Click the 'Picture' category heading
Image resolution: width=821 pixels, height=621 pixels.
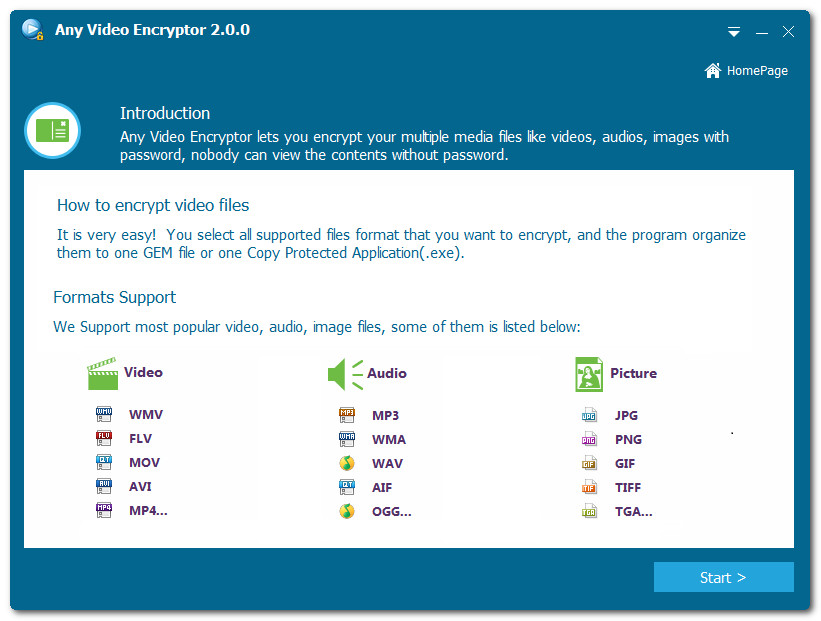click(x=634, y=373)
